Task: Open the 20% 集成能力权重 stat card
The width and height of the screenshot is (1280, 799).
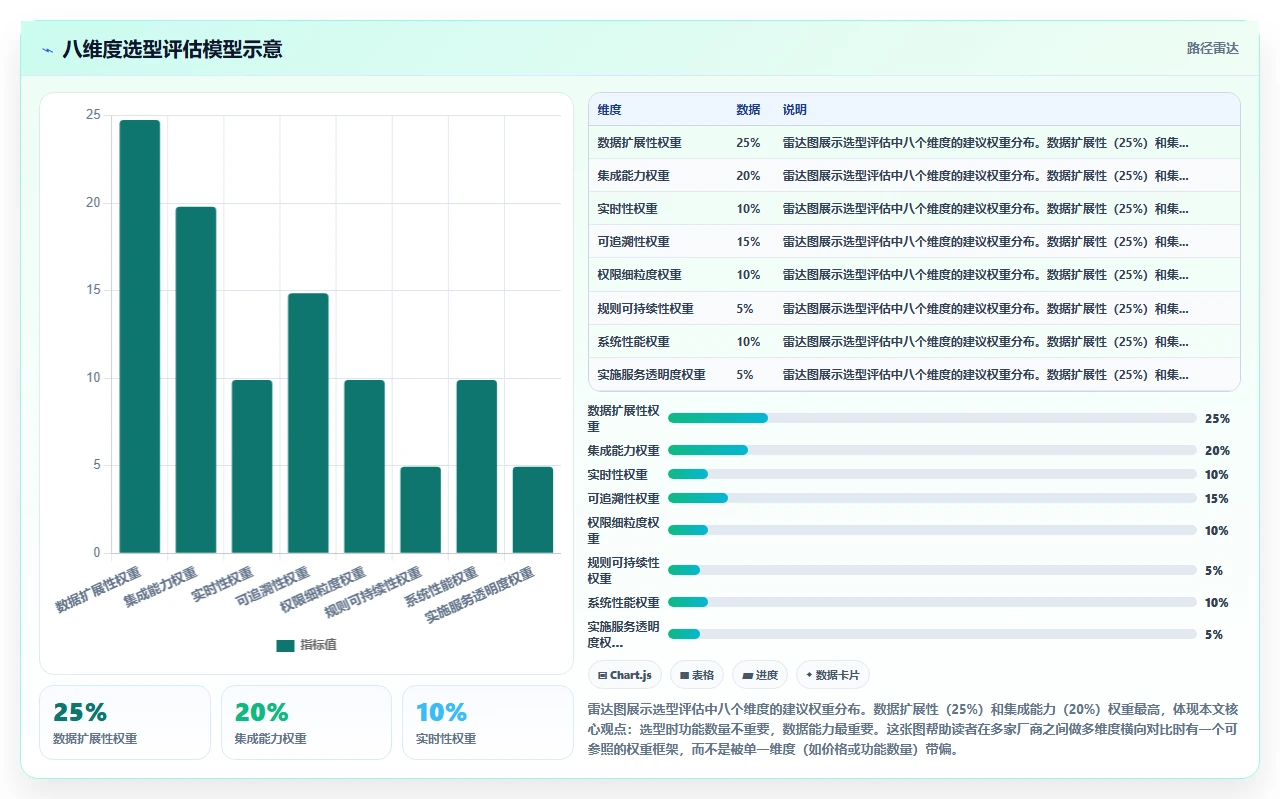Action: [x=306, y=722]
